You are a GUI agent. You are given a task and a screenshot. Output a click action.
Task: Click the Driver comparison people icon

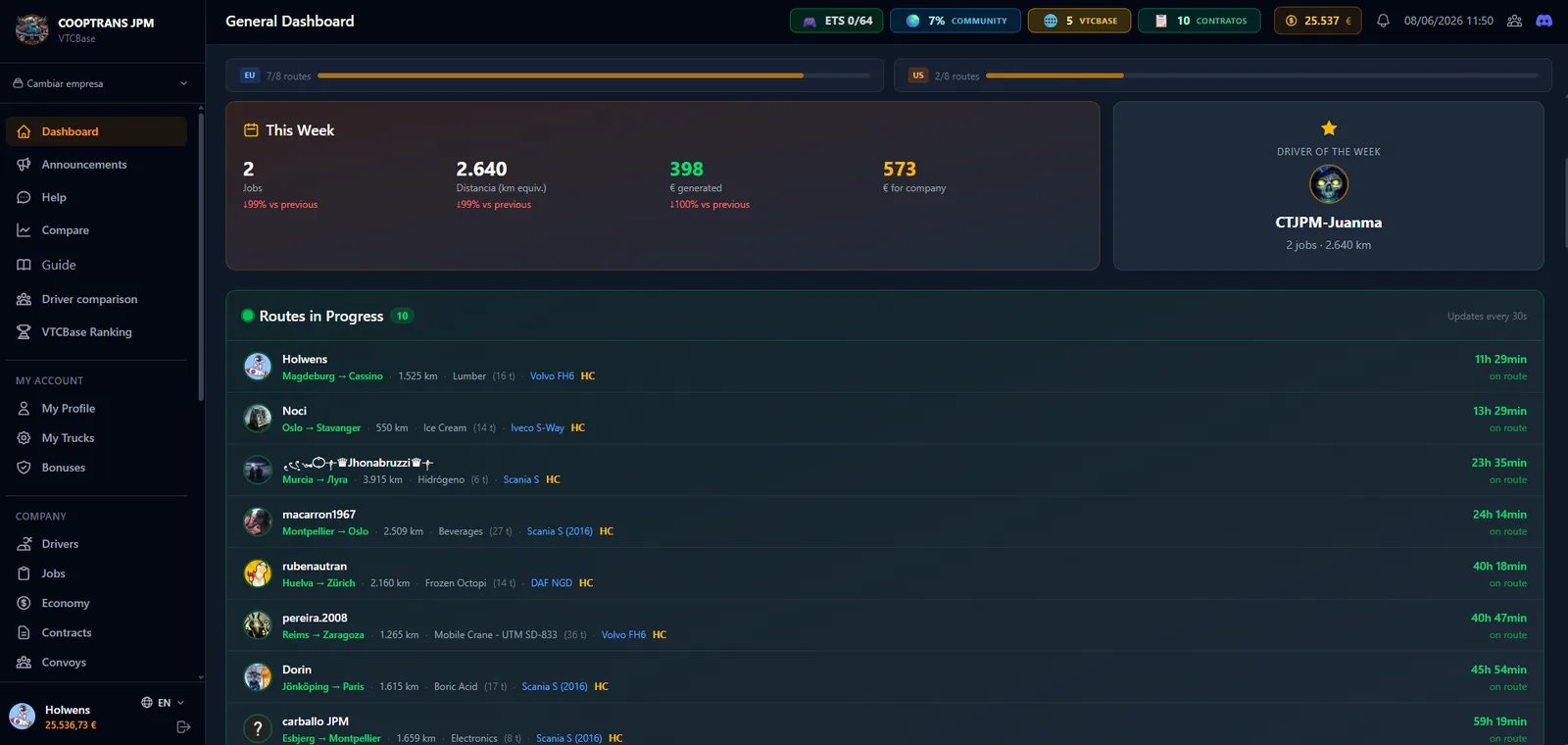pyautogui.click(x=24, y=299)
